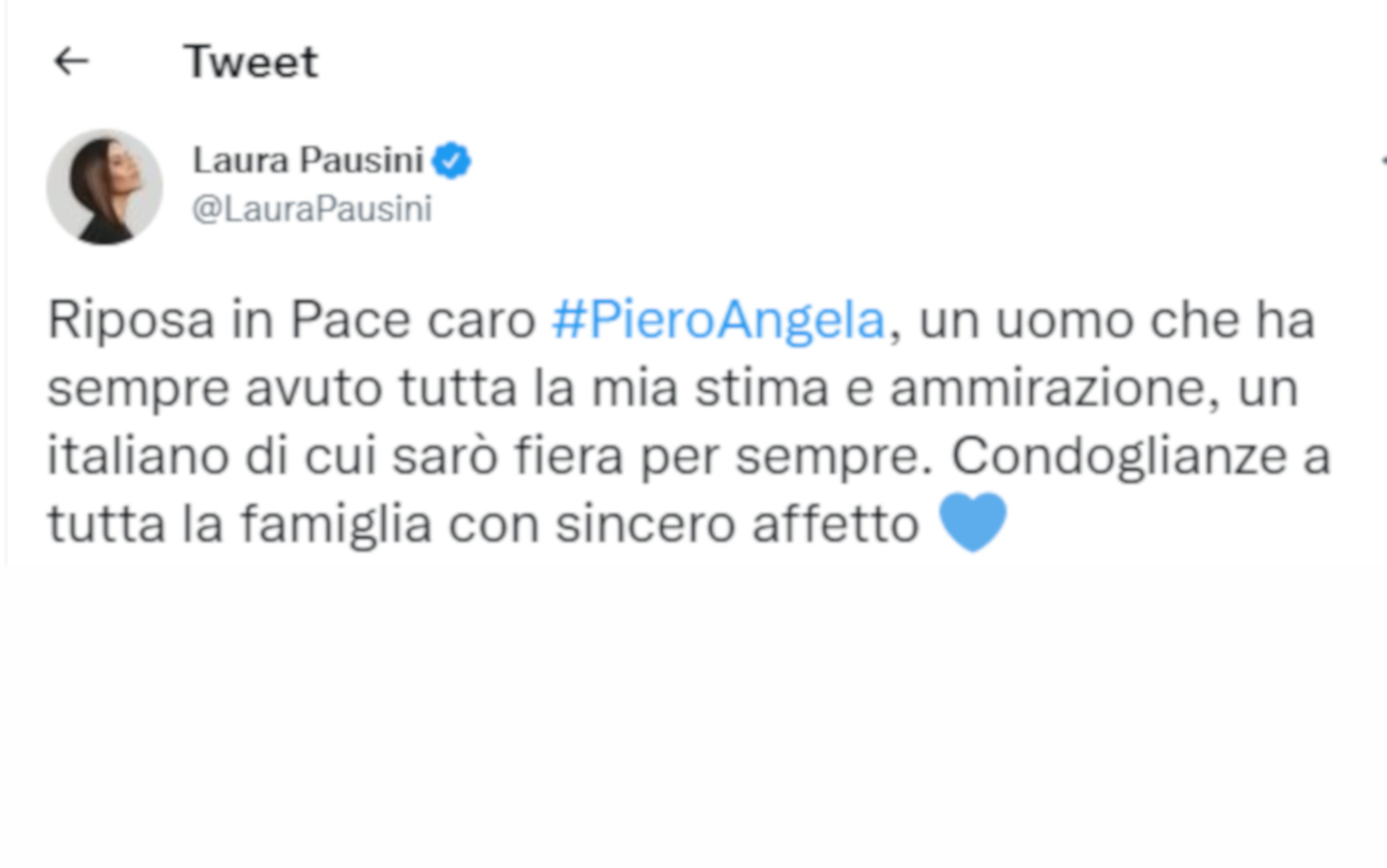Open Laura Pausini's profile picture
1387x868 pixels.
105,187
